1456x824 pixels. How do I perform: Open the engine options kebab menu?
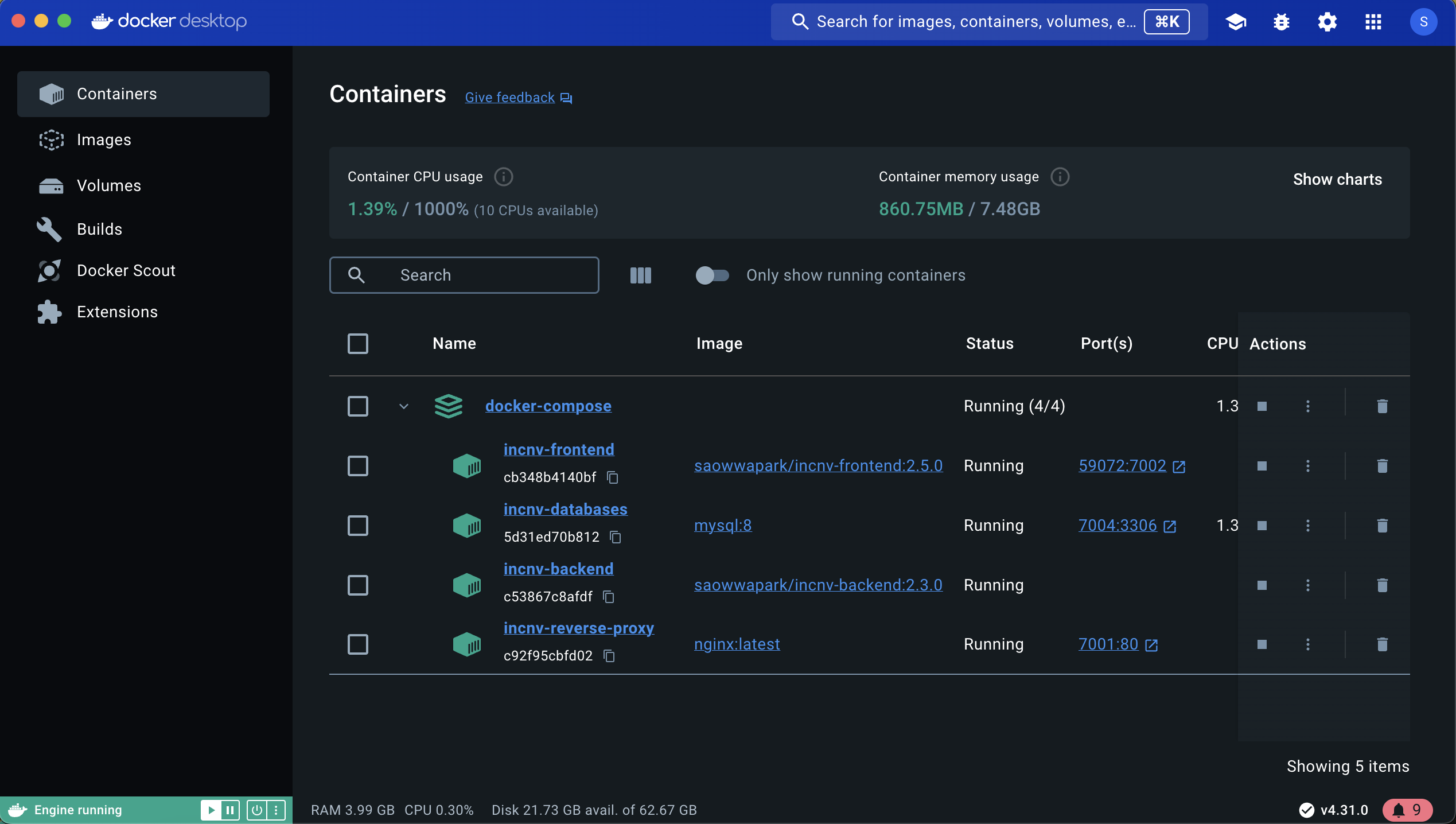276,810
